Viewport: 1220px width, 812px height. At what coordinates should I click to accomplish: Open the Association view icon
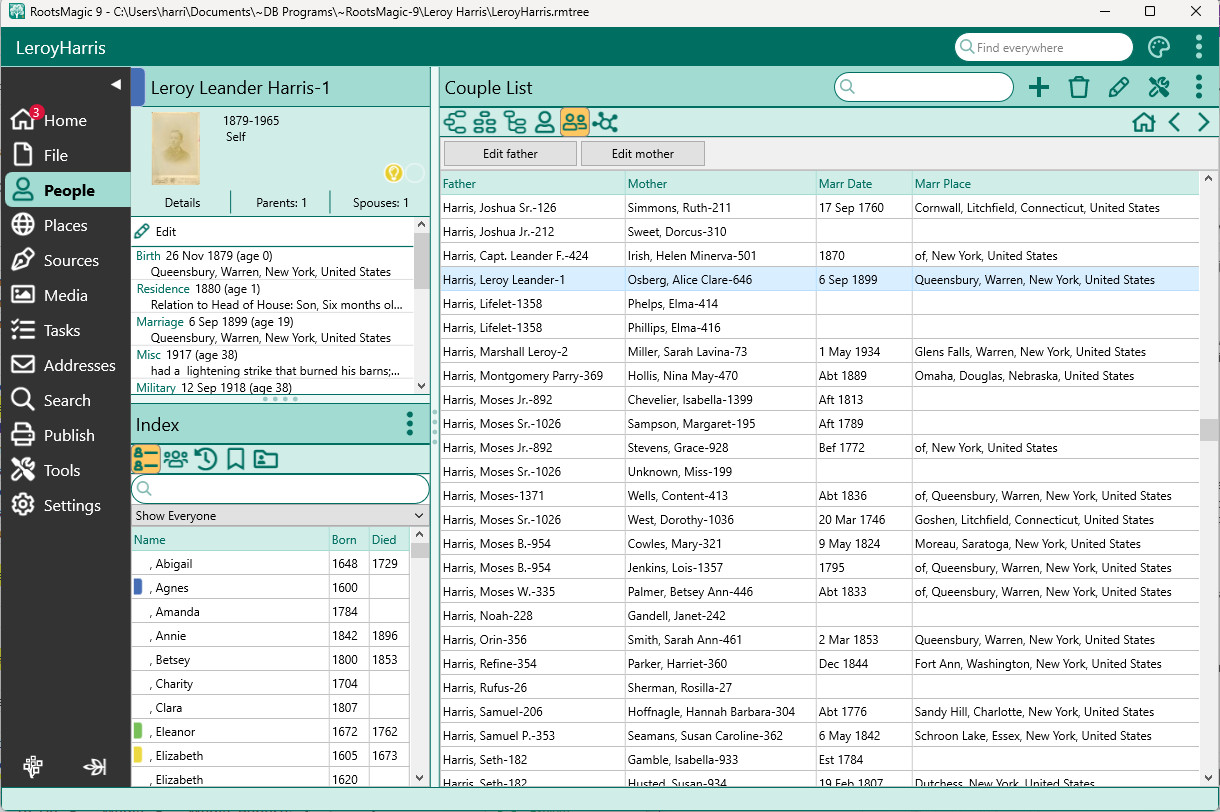tap(605, 123)
